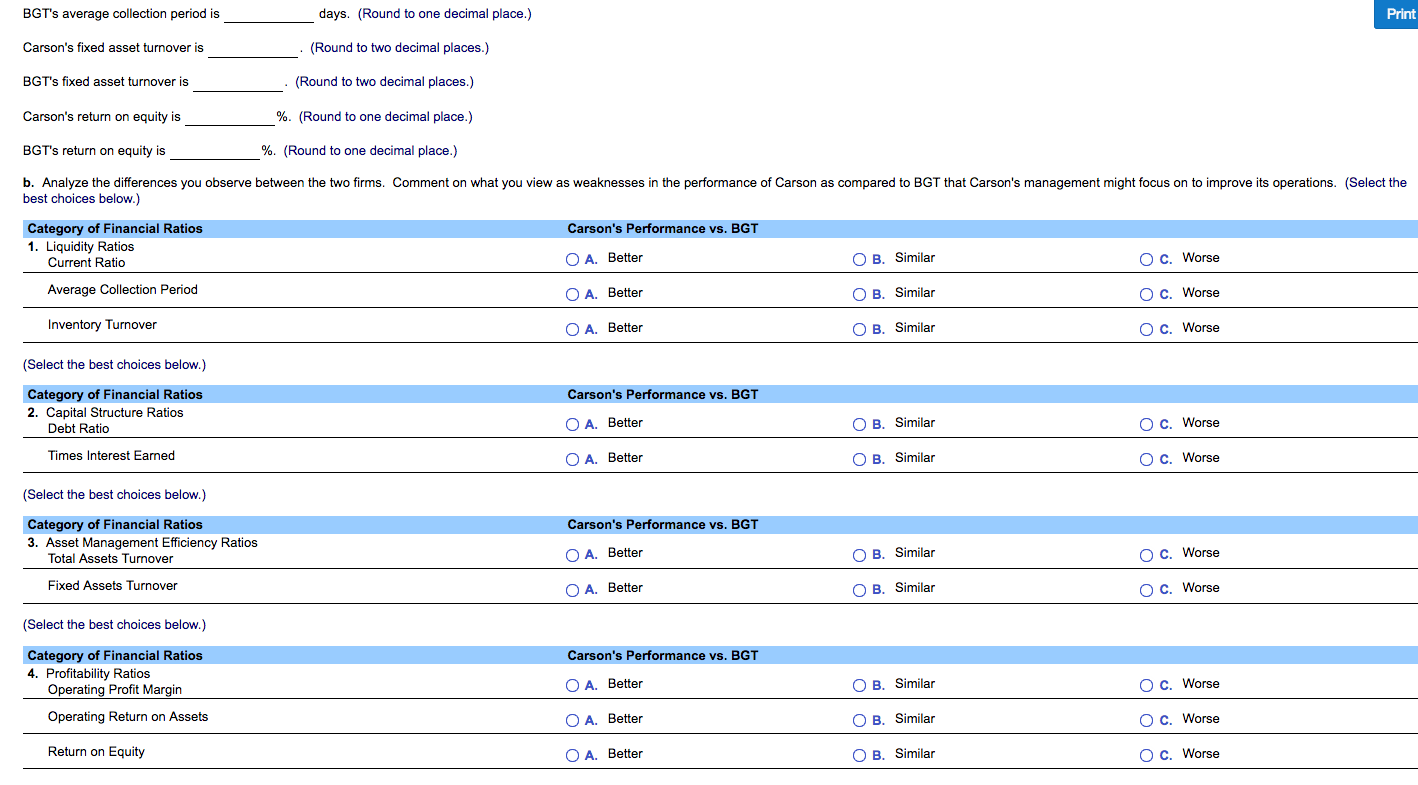
Task: Pick Worse for Times Interest Earned
Action: 1147,459
